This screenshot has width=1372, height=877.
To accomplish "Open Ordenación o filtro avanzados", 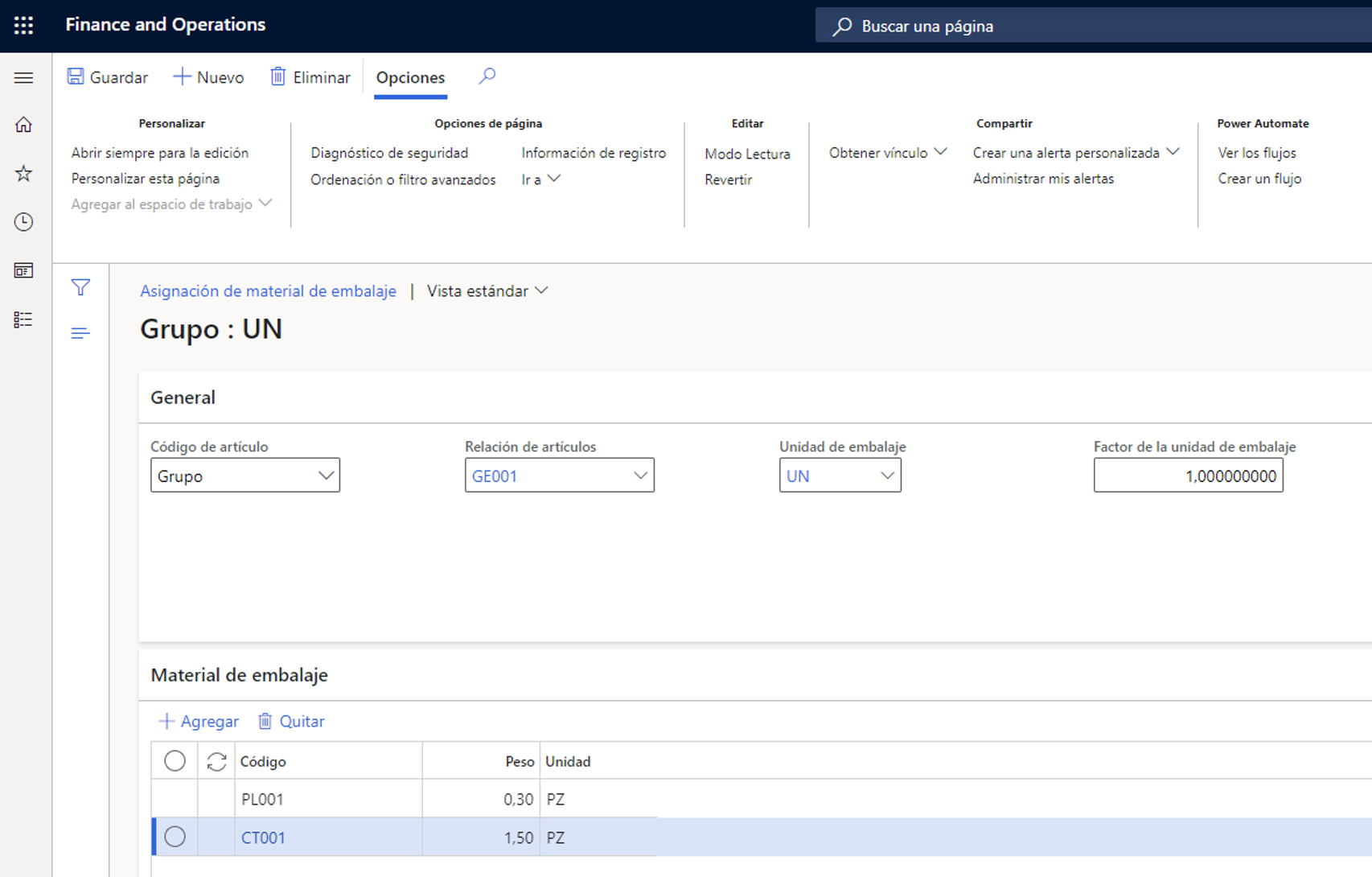I will pos(403,179).
